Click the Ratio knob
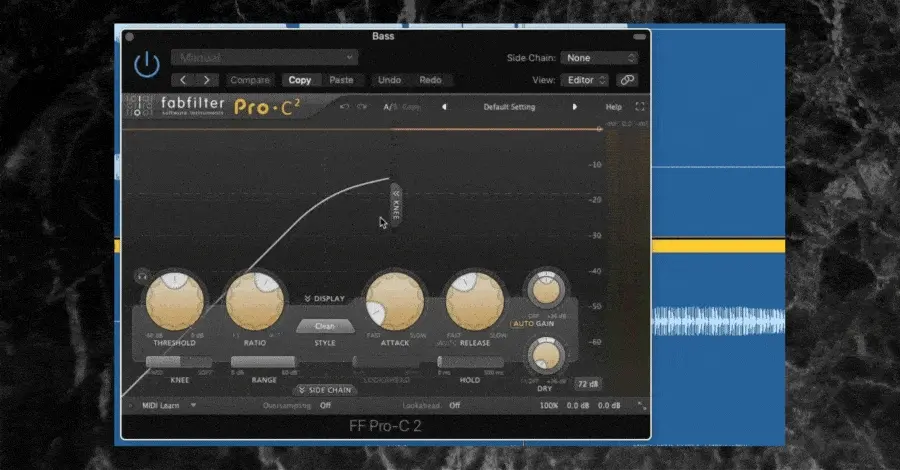This screenshot has height=470, width=900. 255,302
